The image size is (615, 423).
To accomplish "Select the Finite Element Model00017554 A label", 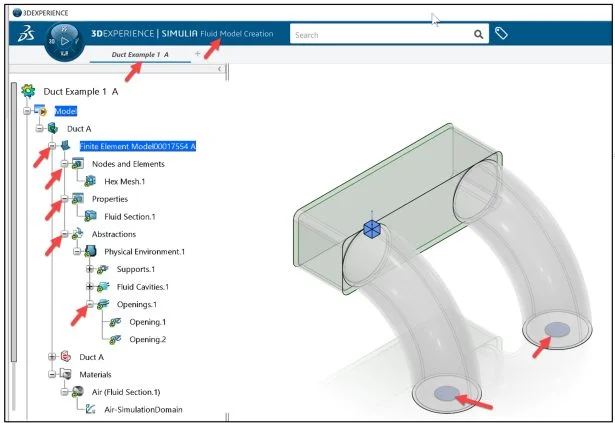I will coord(138,146).
